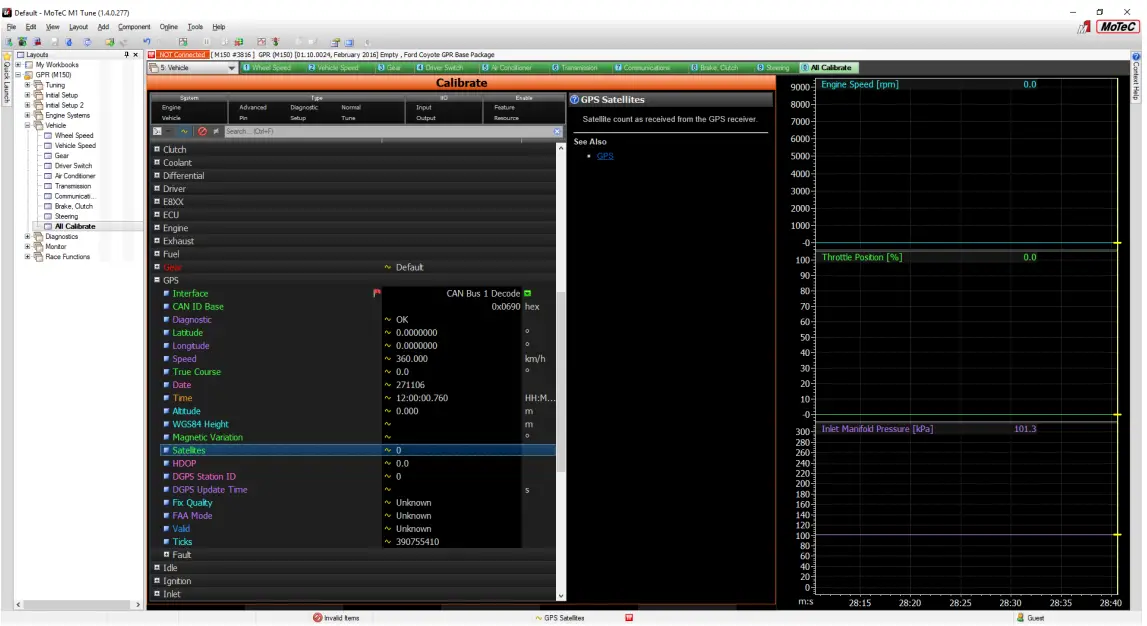Image resolution: width=1147 pixels, height=626 pixels.
Task: Click the undo arrow in the toolbar
Action: point(146,42)
